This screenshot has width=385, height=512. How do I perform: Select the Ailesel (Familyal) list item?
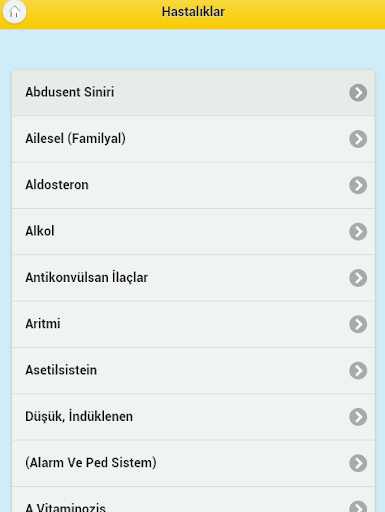pyautogui.click(x=193, y=139)
